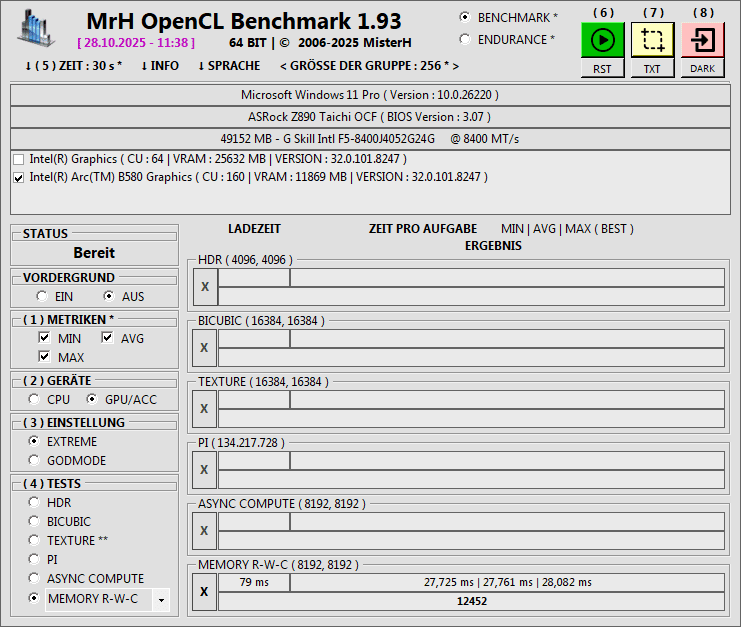Screen dimensions: 741x627
Task: Select the ASYNC COMPUTE test
Action: click(34, 578)
